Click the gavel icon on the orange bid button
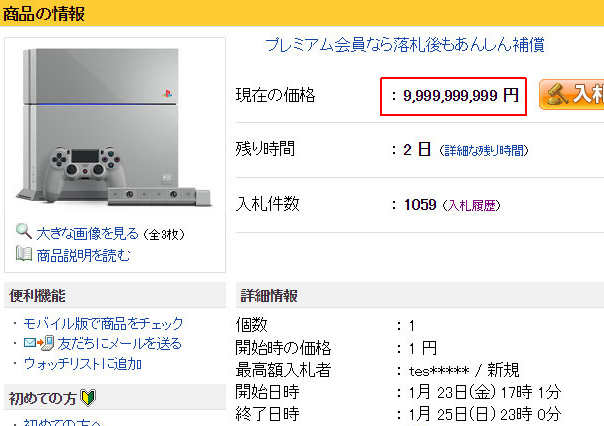604x426 pixels. click(557, 94)
